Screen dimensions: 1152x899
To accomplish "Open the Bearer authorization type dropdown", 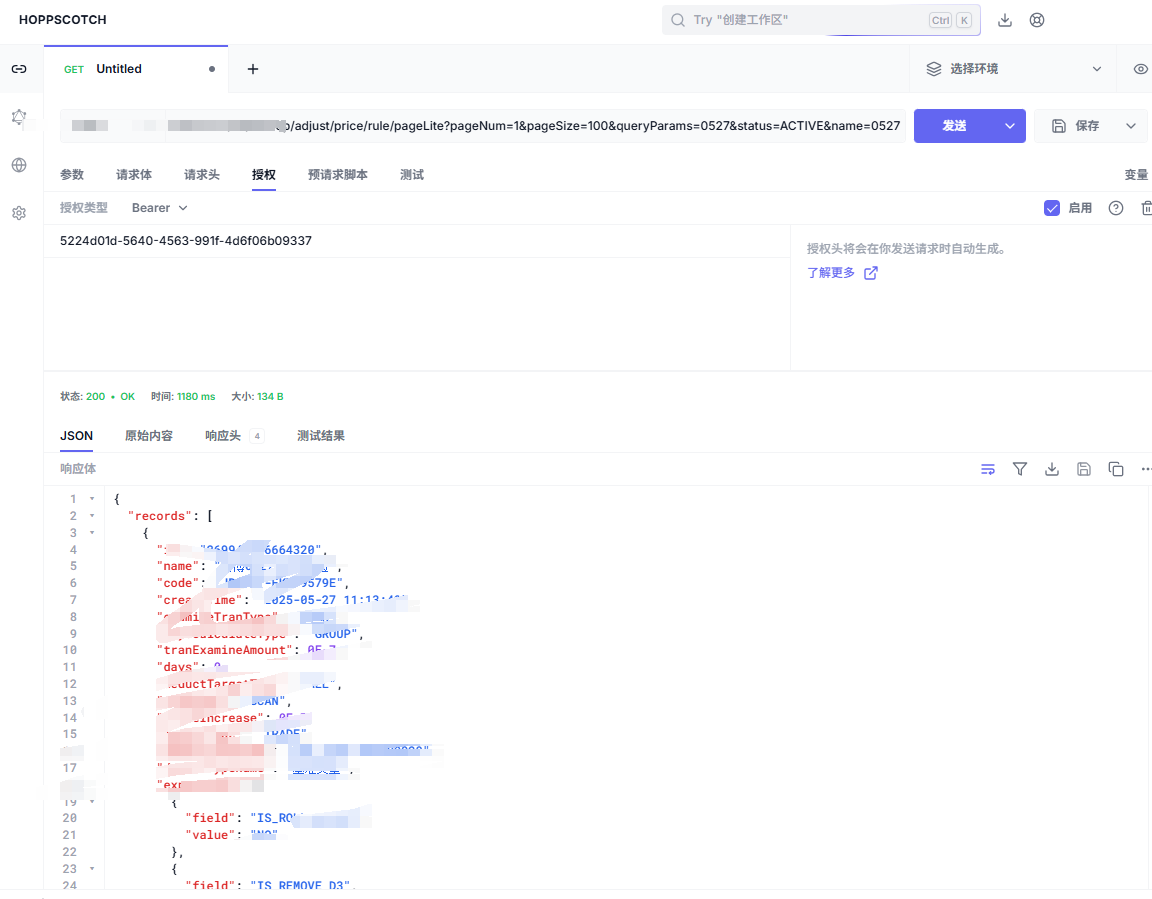I will tap(159, 208).
